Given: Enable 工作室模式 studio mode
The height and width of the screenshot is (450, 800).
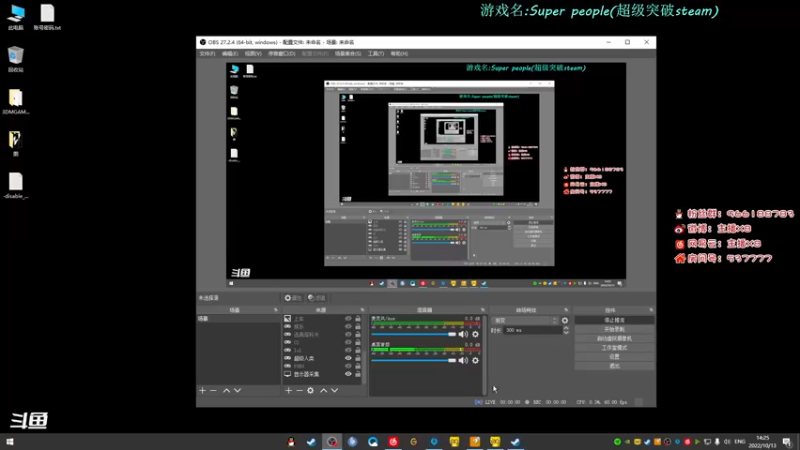Looking at the screenshot, I should 614,348.
